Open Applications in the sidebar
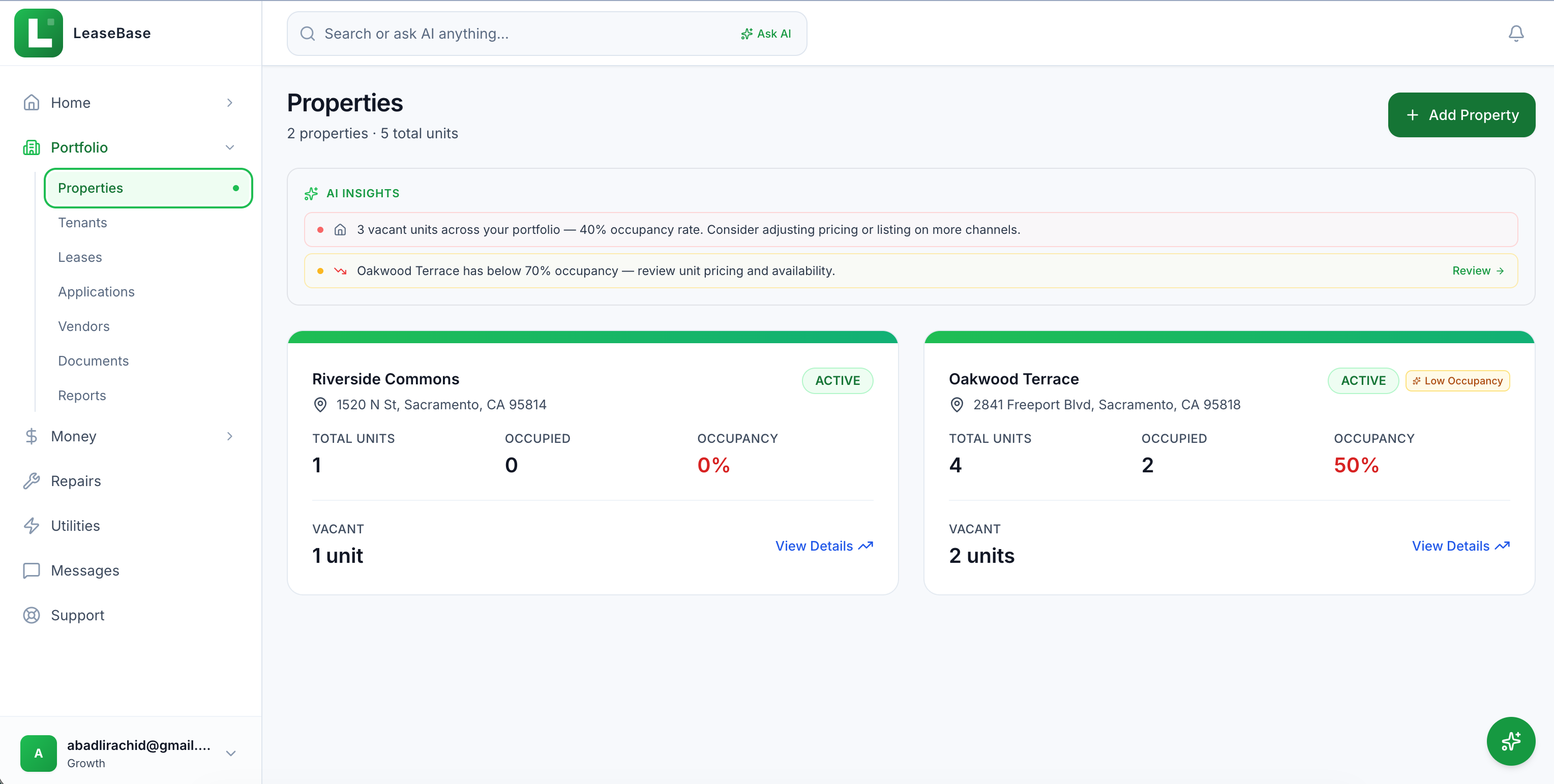This screenshot has height=784, width=1554. pyautogui.click(x=97, y=292)
